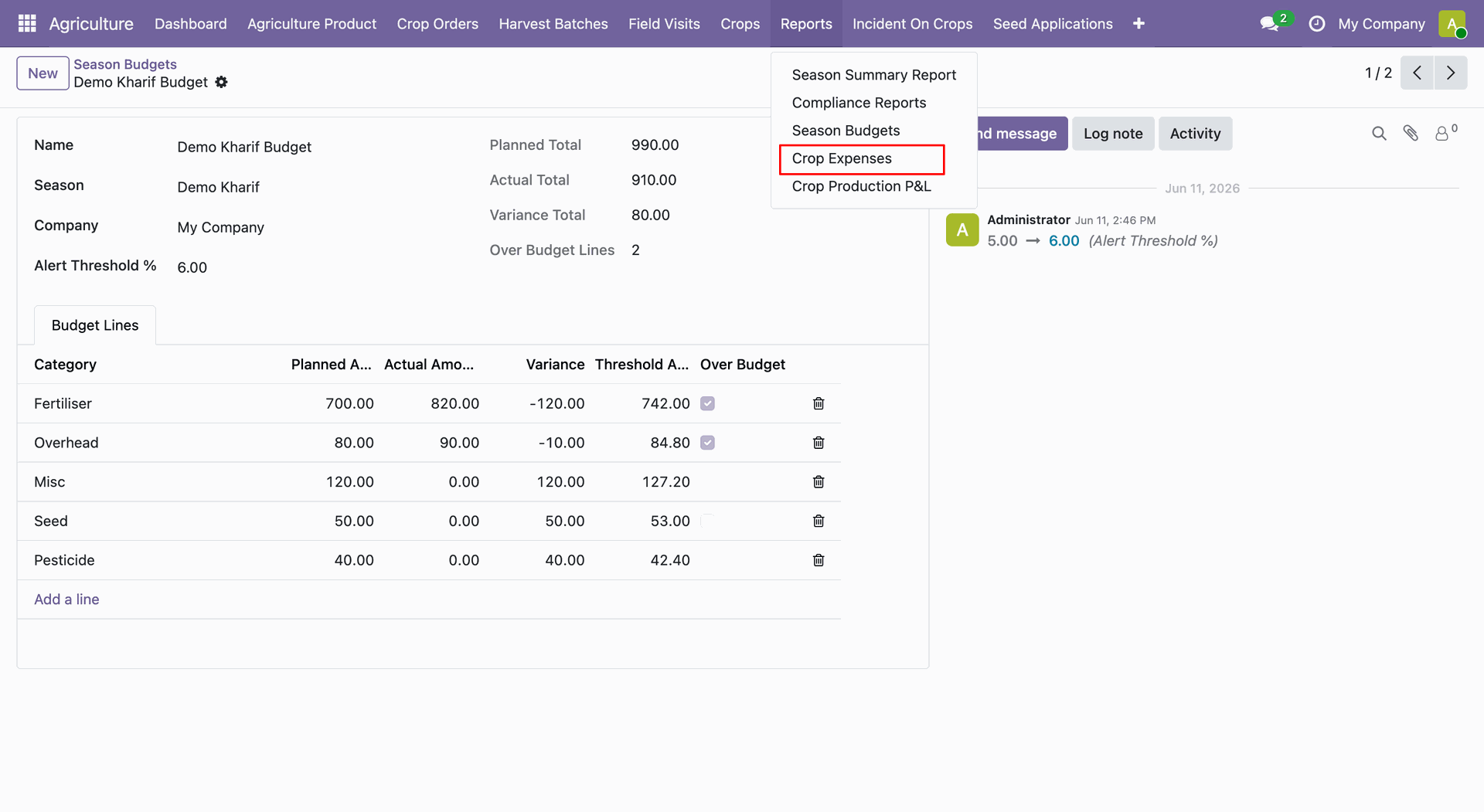Screen dimensions: 1484x812
Task: Click Log note button
Action: point(1112,134)
